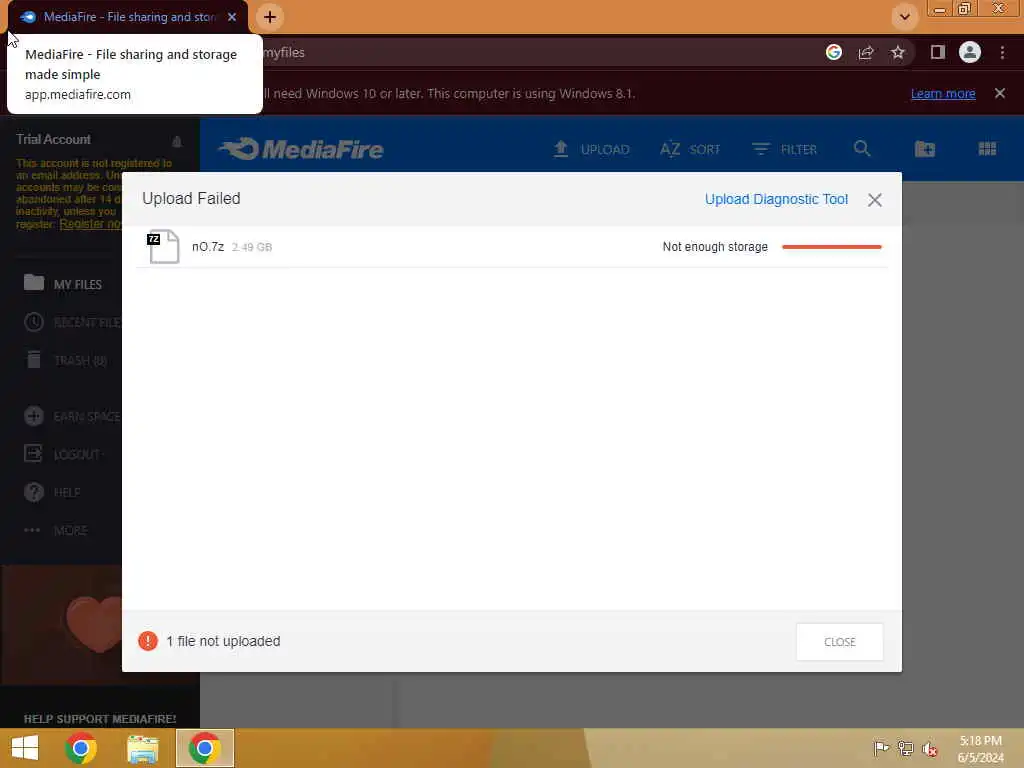Toggle the browser side panel icon
Image resolution: width=1024 pixels, height=768 pixels.
pyautogui.click(x=937, y=52)
